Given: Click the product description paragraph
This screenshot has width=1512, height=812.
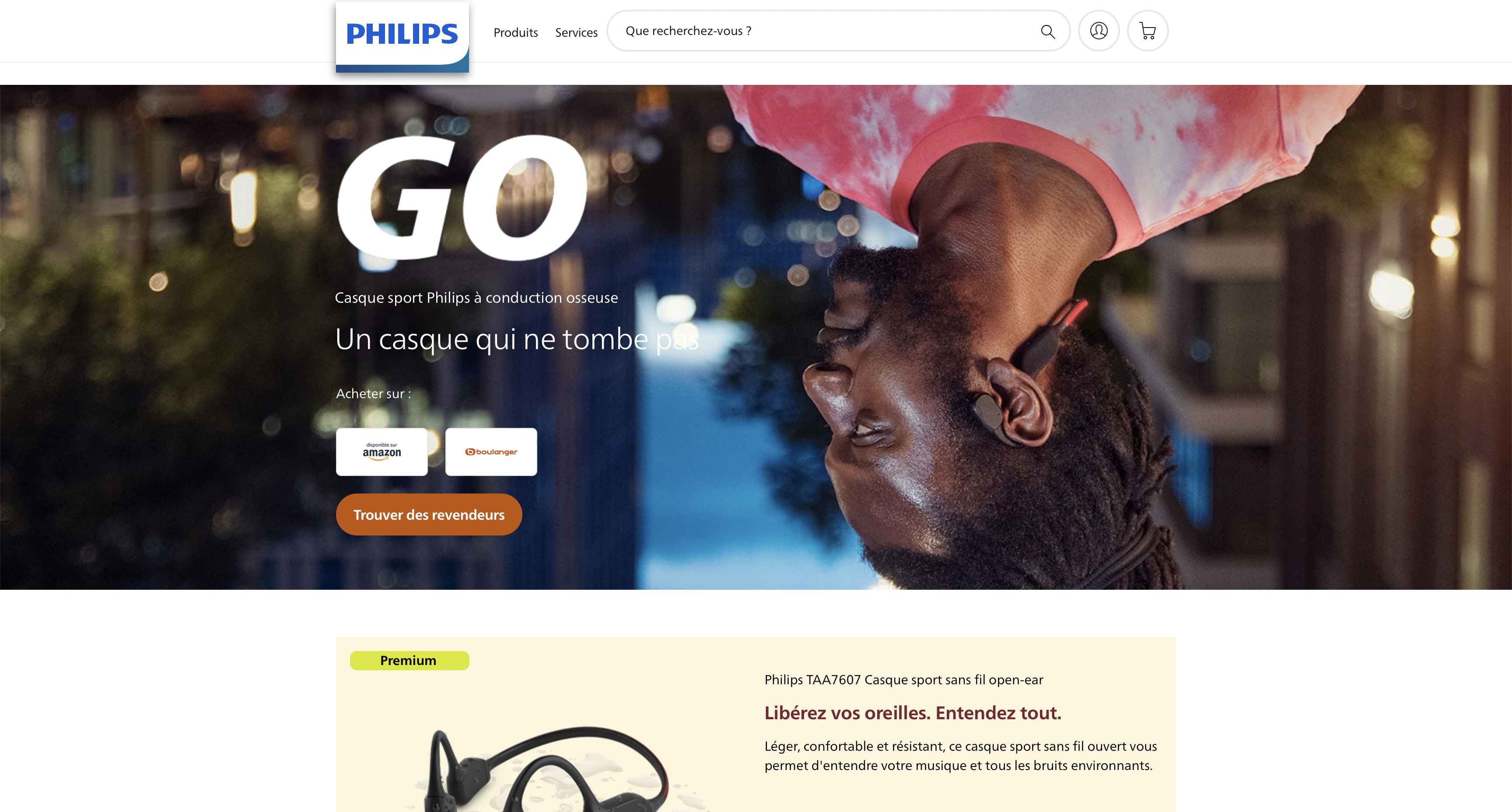Looking at the screenshot, I should 960,756.
